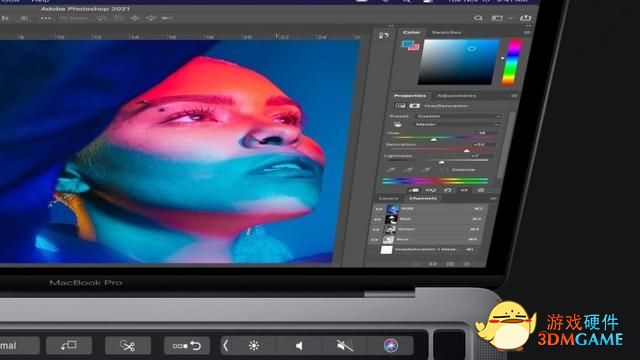Open the Preset dropdown set to Custom

coord(457,116)
